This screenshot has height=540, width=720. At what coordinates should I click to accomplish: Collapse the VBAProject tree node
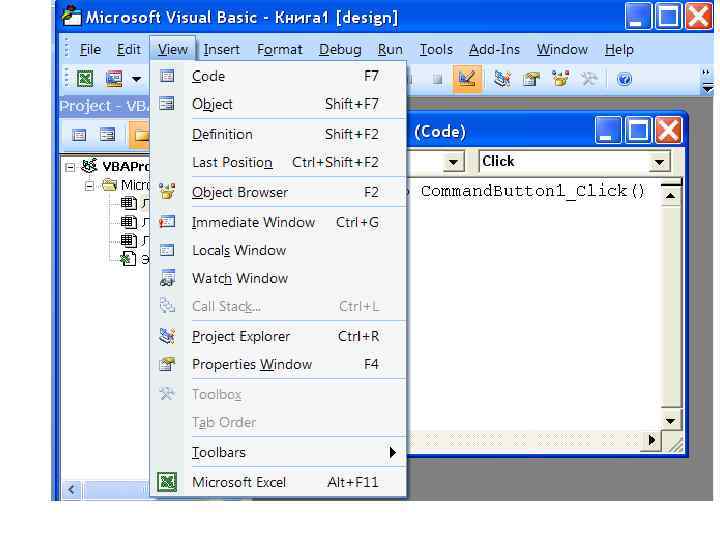pyautogui.click(x=70, y=167)
